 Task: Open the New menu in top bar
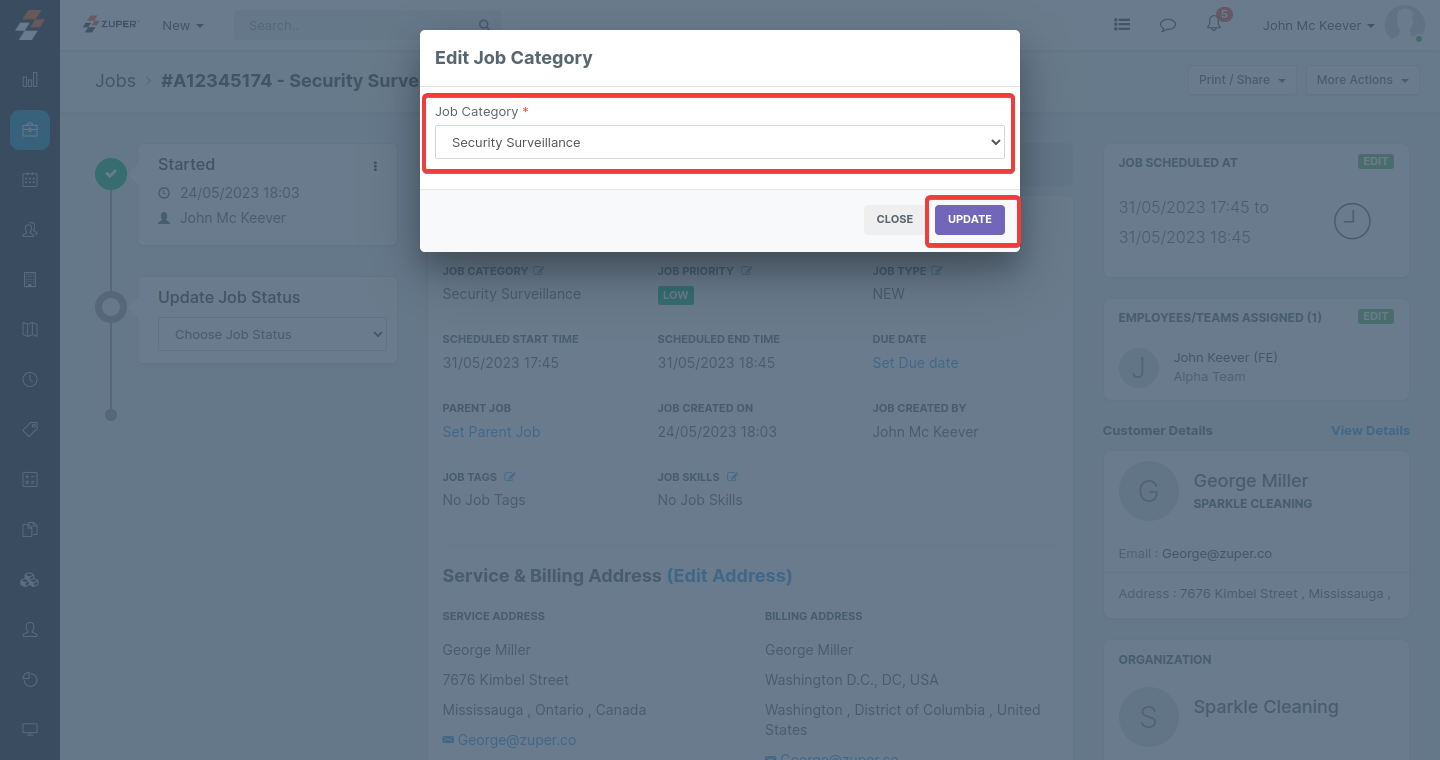point(183,25)
